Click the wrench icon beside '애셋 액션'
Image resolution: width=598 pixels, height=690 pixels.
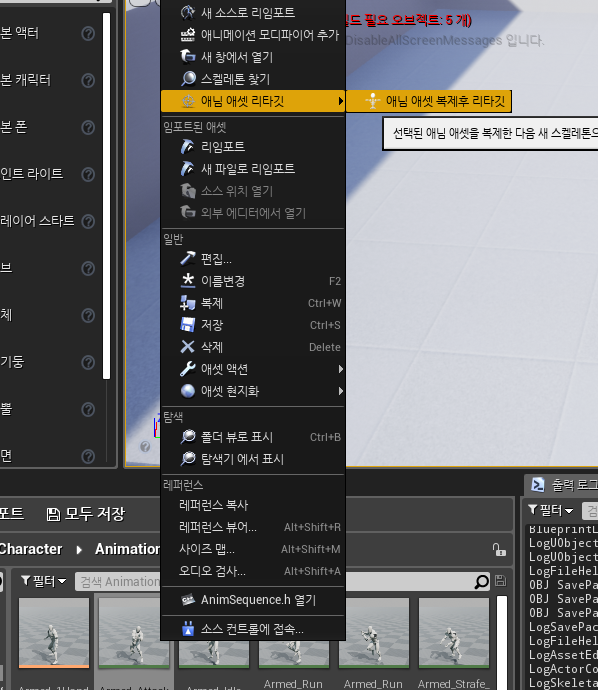pos(187,369)
